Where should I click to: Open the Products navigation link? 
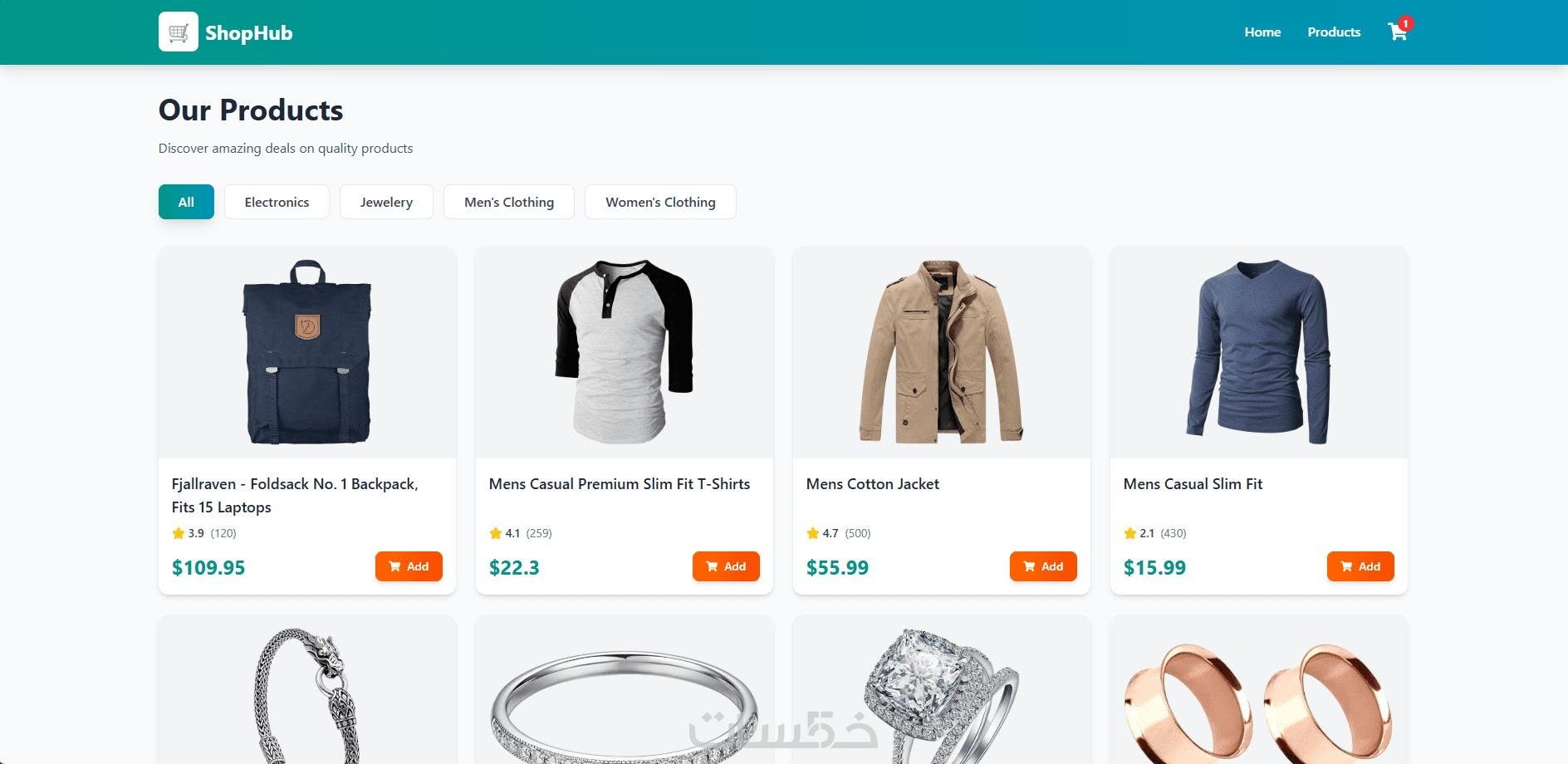[x=1334, y=32]
